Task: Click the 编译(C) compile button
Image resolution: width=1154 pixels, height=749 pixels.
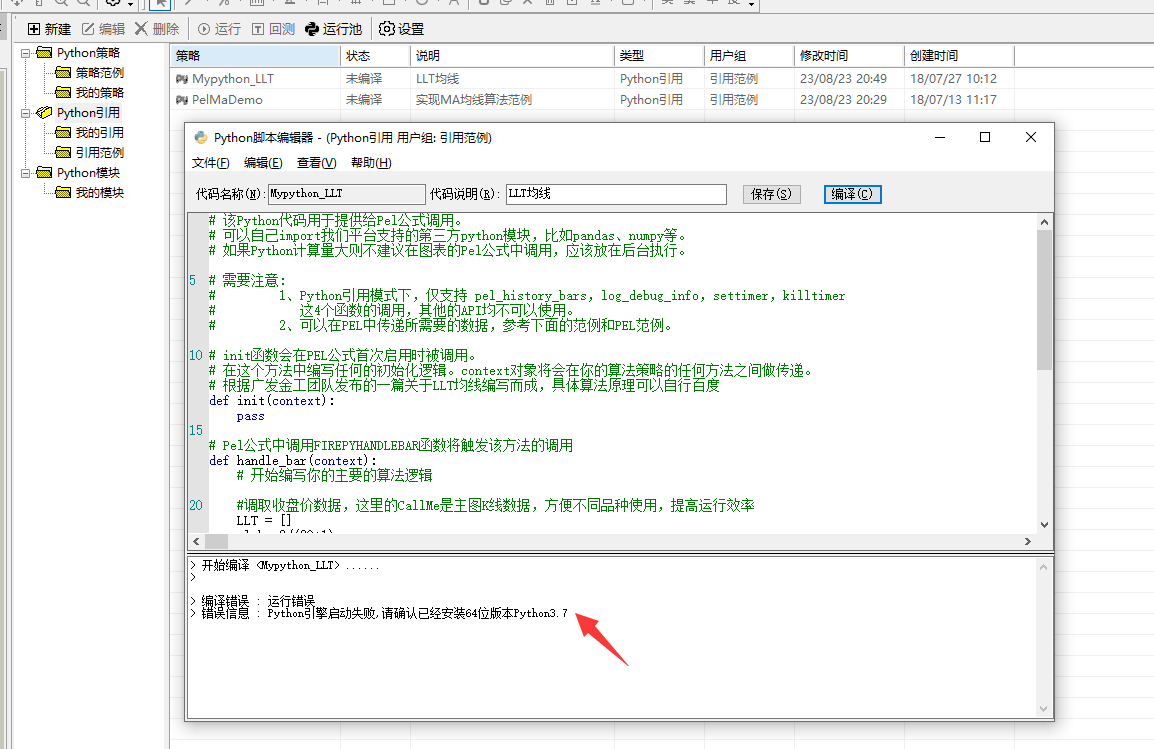Action: point(852,194)
